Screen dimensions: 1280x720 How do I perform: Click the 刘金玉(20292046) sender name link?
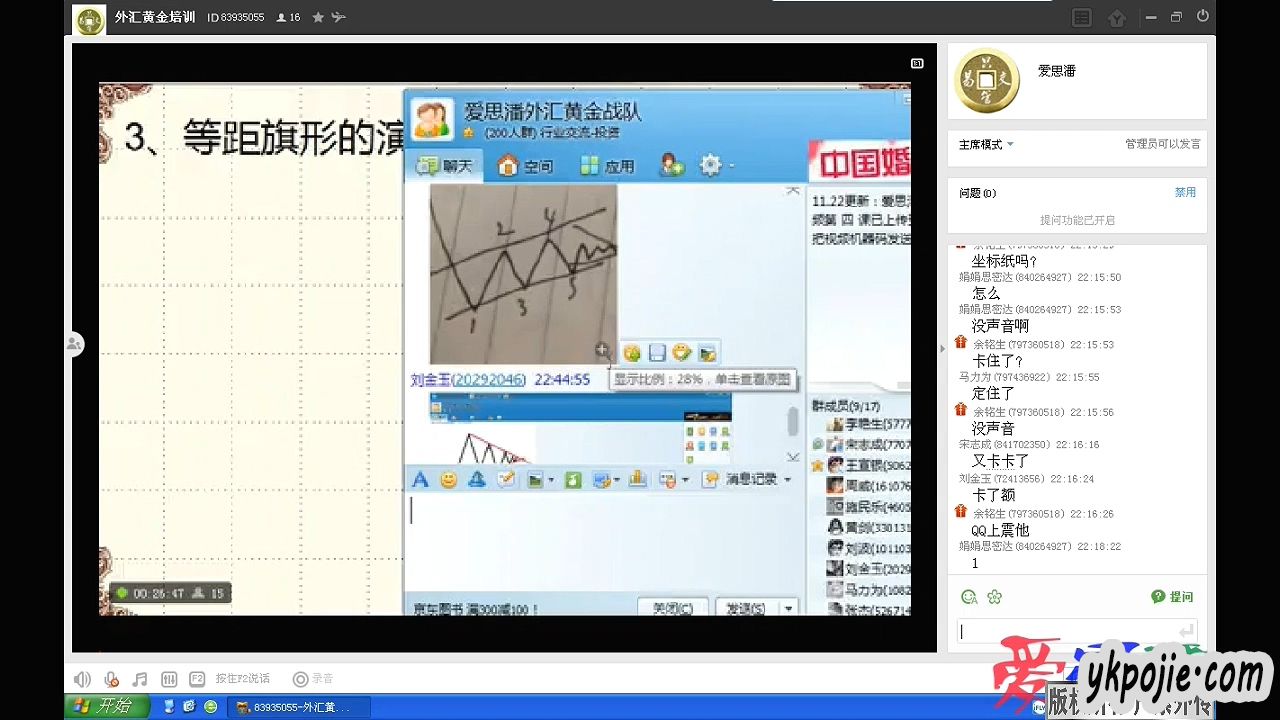[468, 380]
